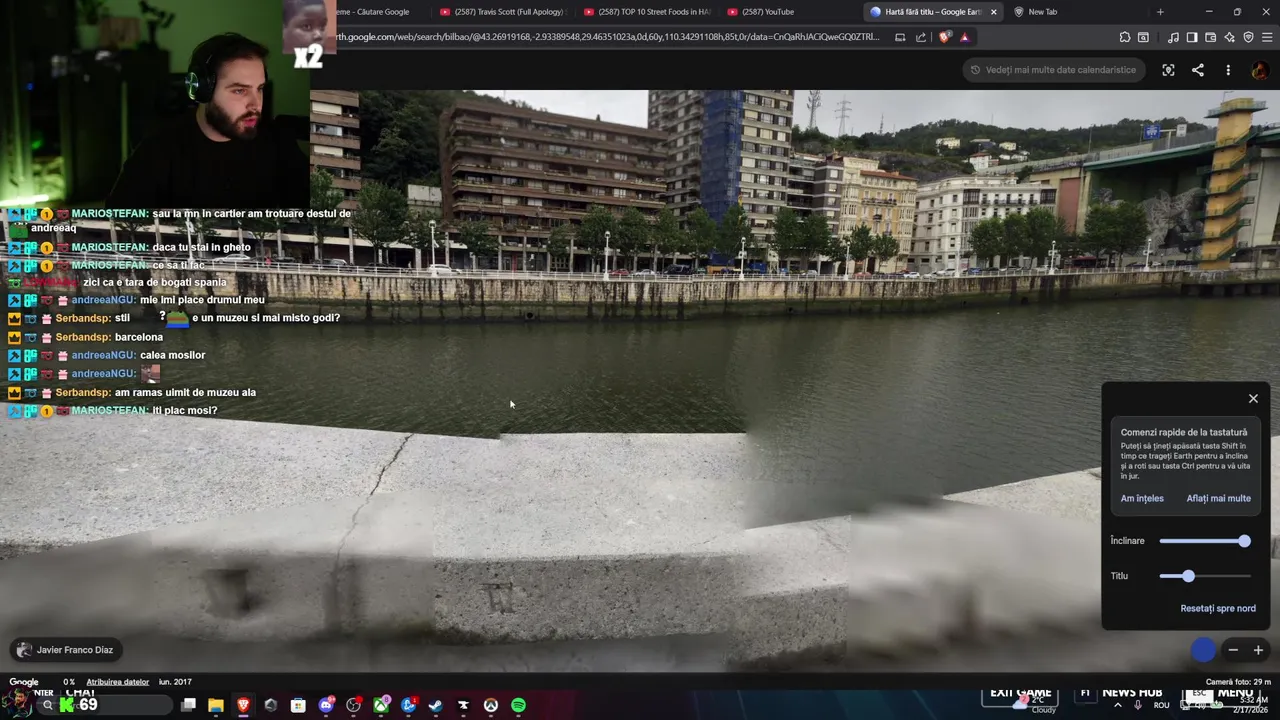Open a new browser tab with plus
1280x720 pixels.
point(1160,12)
